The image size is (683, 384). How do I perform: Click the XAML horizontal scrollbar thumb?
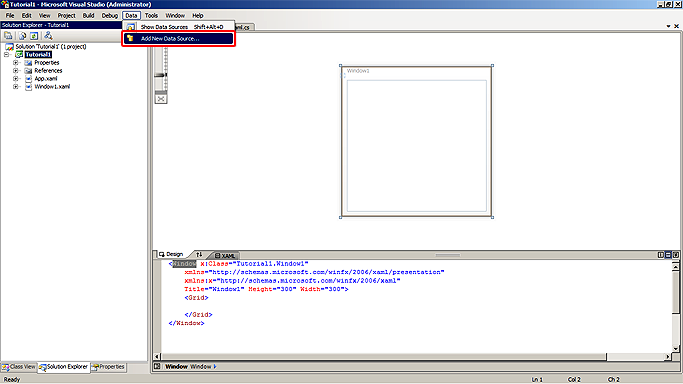pyautogui.click(x=384, y=357)
